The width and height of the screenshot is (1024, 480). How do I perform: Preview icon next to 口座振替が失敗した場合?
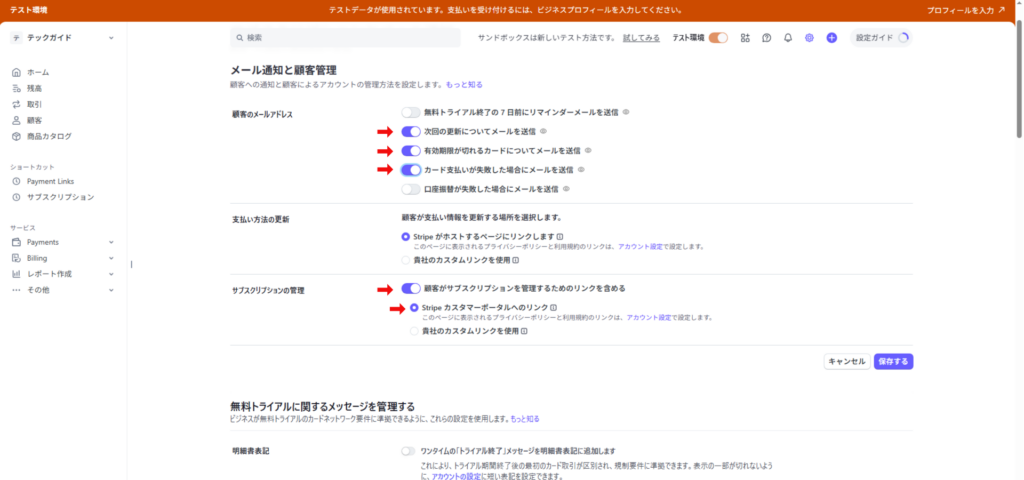[x=566, y=189]
